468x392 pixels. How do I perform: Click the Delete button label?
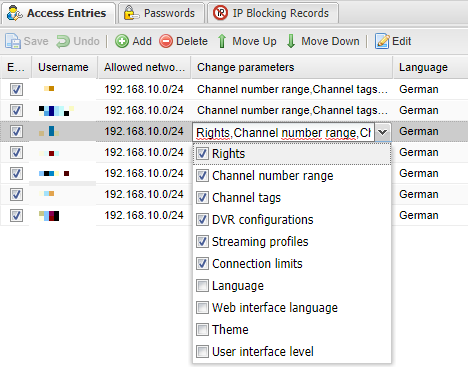click(x=192, y=41)
